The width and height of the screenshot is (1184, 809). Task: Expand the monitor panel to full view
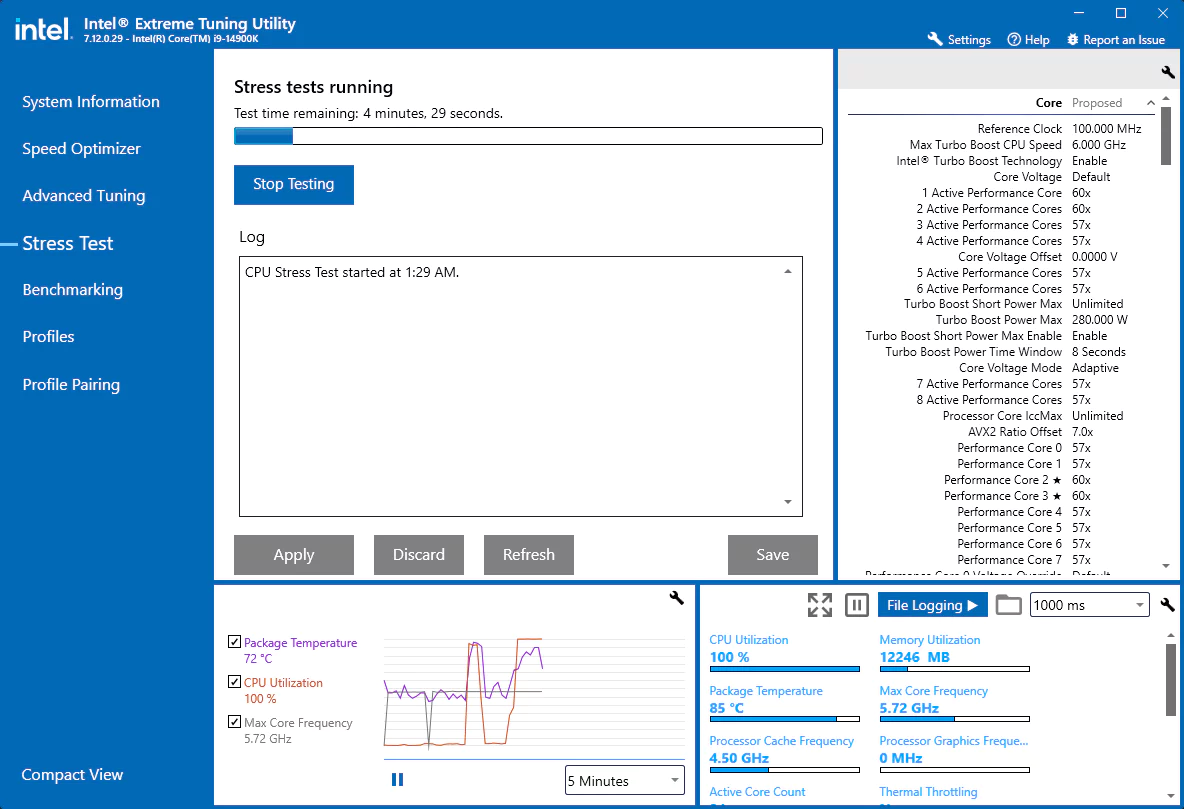(819, 605)
